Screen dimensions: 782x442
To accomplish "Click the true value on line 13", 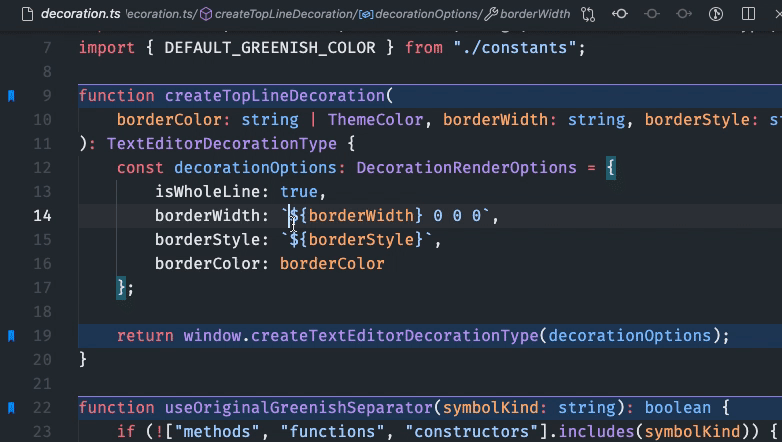I will coord(299,192).
